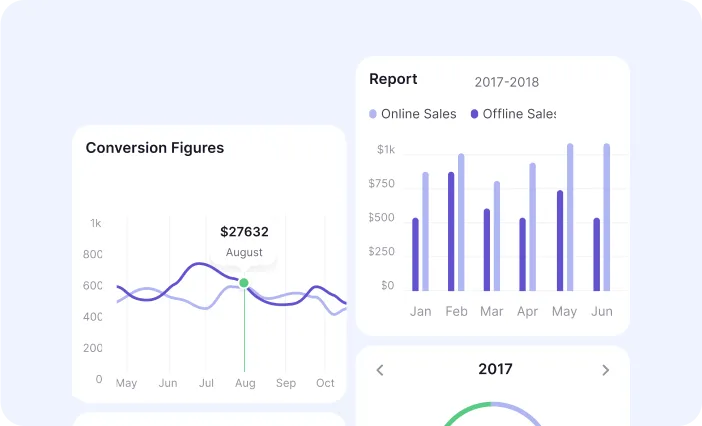Click Jul label on Conversion chart
702x426 pixels.
tap(206, 383)
